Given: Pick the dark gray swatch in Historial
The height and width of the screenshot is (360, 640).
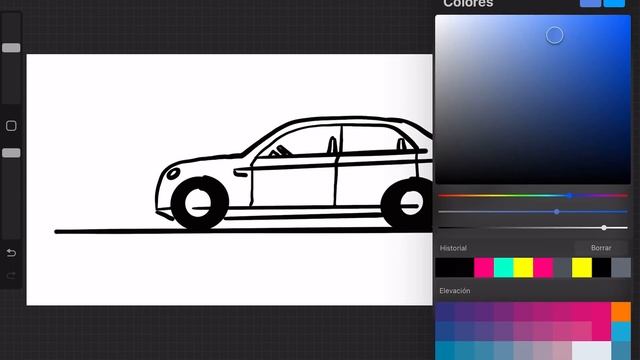Looking at the screenshot, I should point(562,268).
